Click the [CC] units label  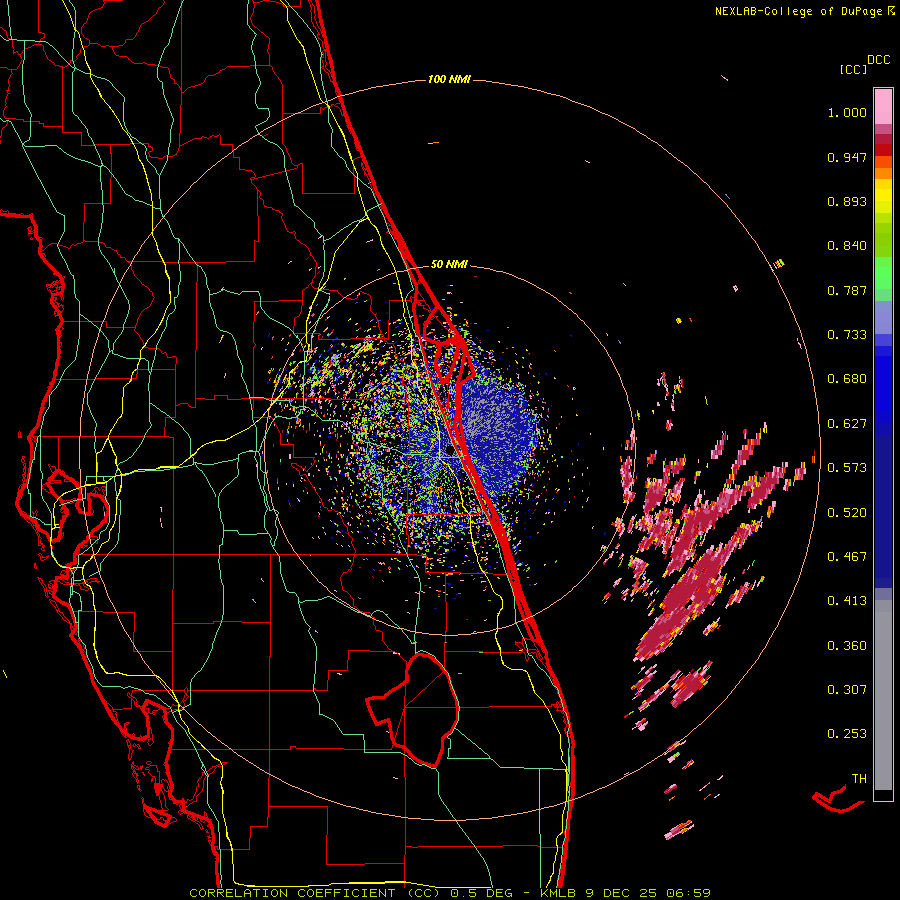point(854,69)
